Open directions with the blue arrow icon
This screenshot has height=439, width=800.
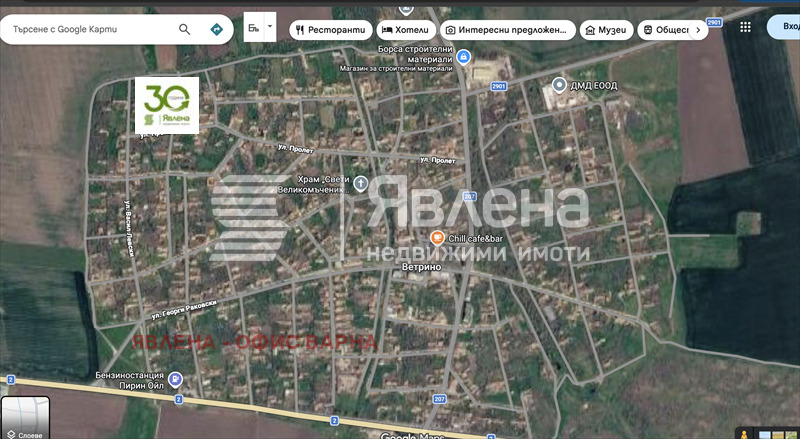point(216,30)
